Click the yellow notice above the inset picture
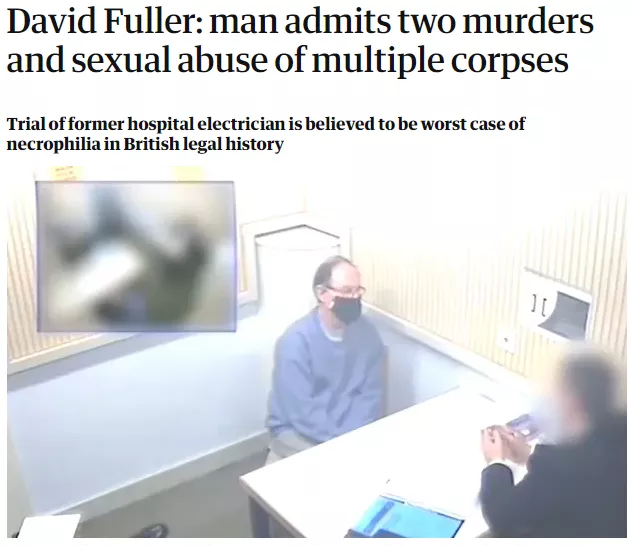 66,173
